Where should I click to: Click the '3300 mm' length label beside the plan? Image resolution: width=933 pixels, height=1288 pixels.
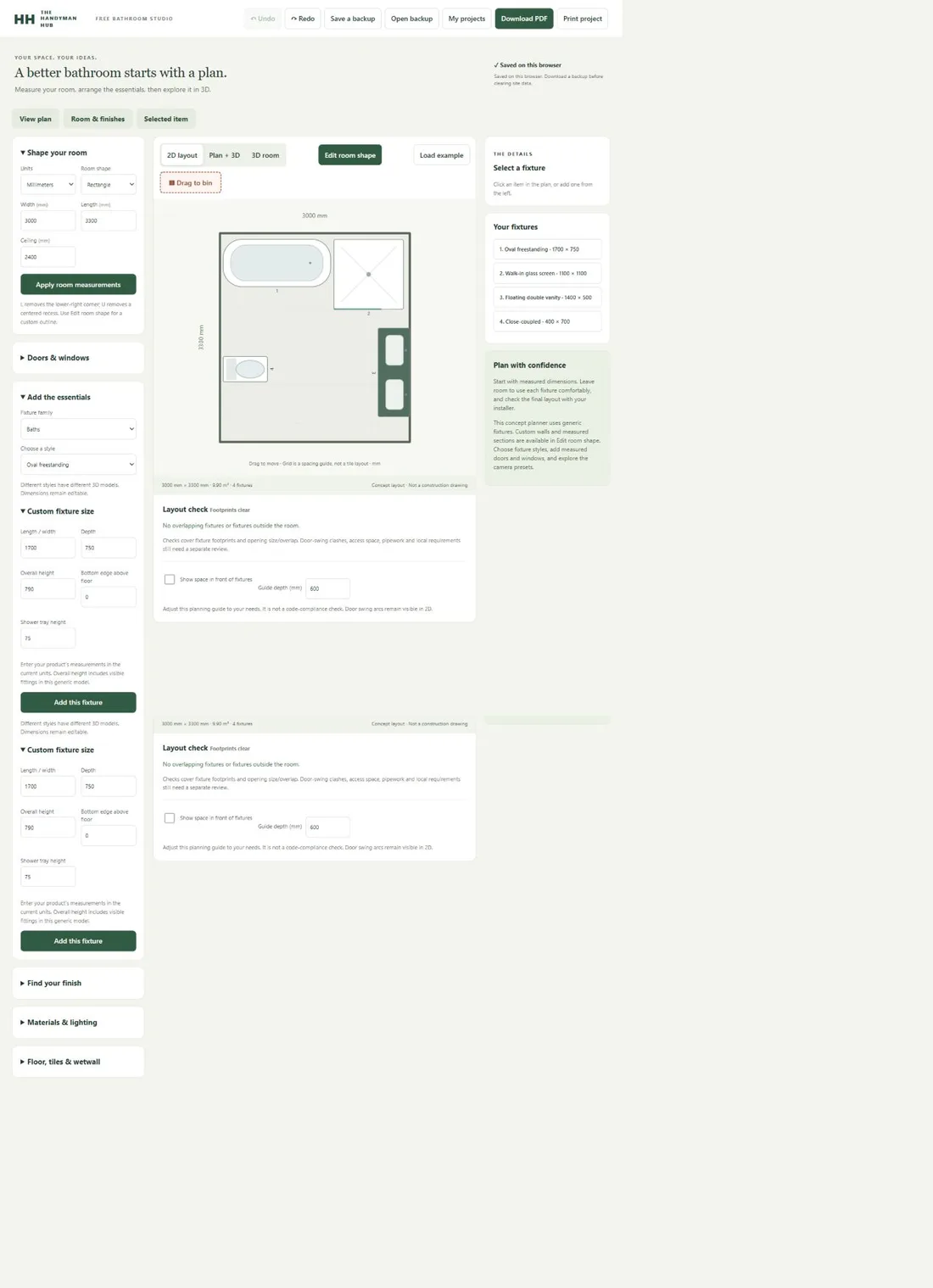coord(201,337)
